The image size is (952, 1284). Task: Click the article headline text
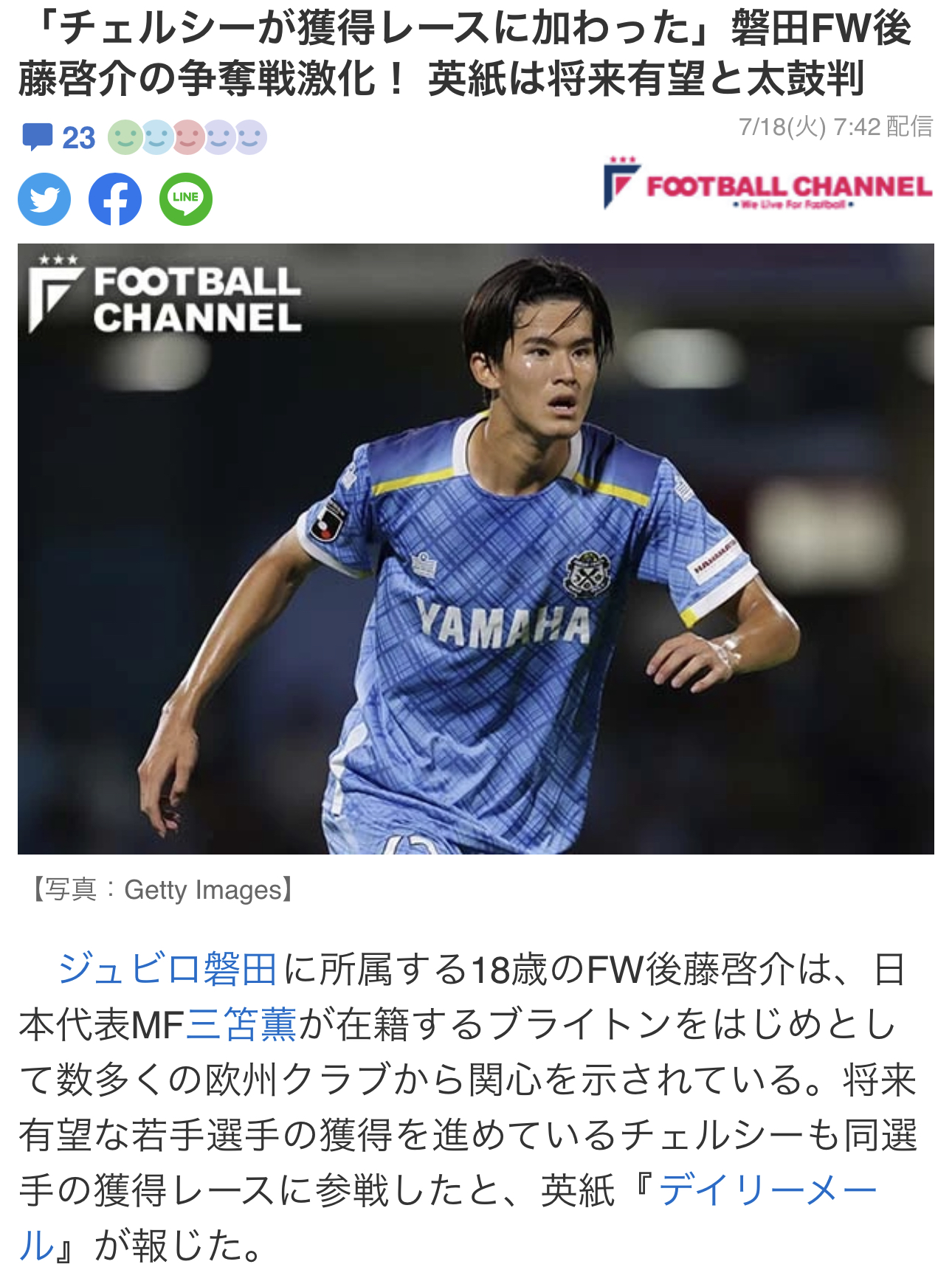[x=465, y=53]
